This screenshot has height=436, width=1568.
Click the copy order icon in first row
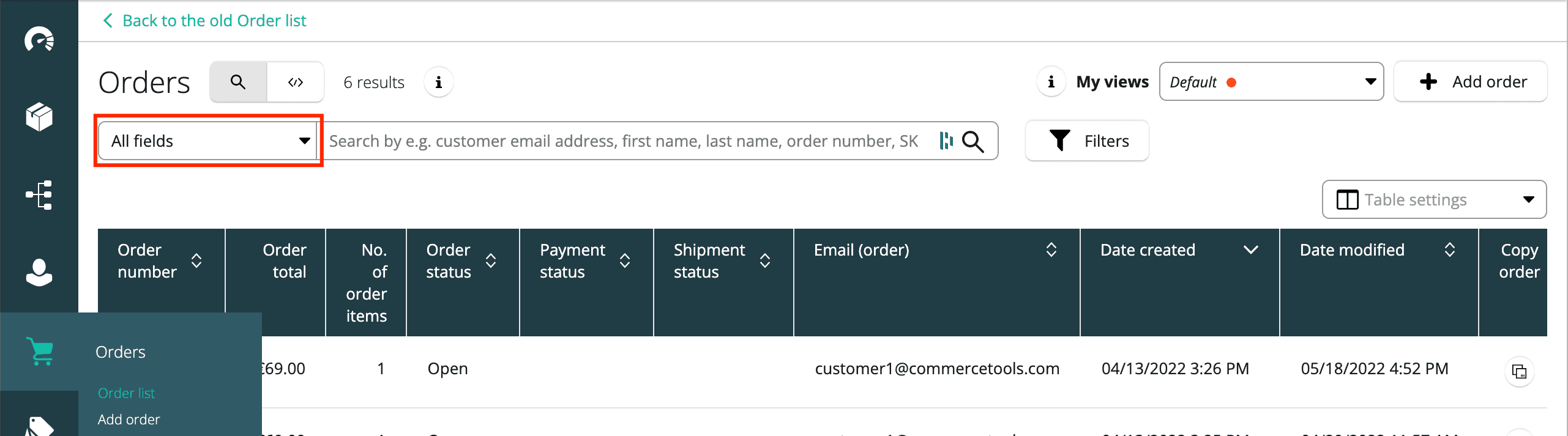point(1519,371)
